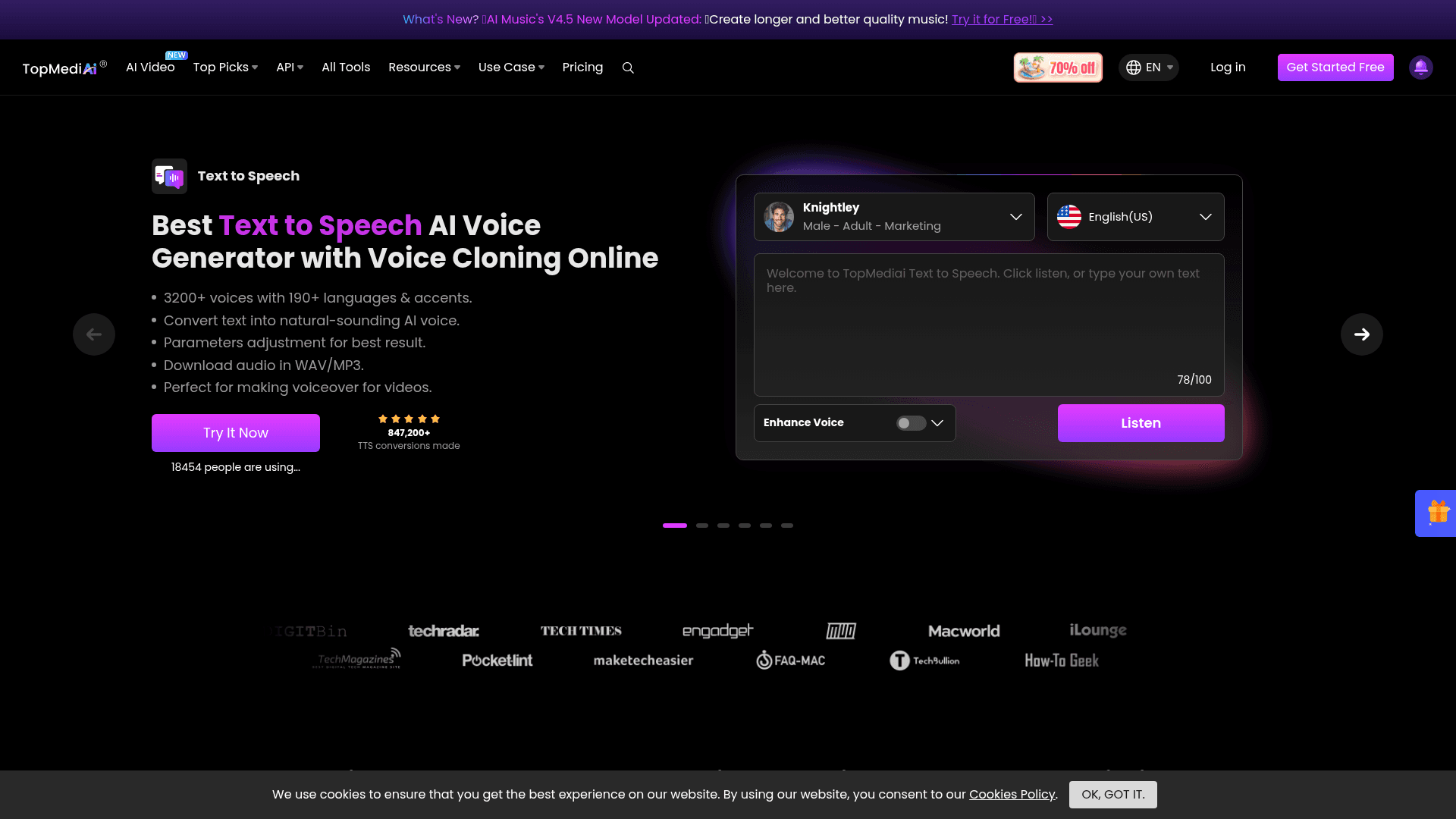Open the user avatar icon
The height and width of the screenshot is (819, 1456).
click(x=1420, y=67)
